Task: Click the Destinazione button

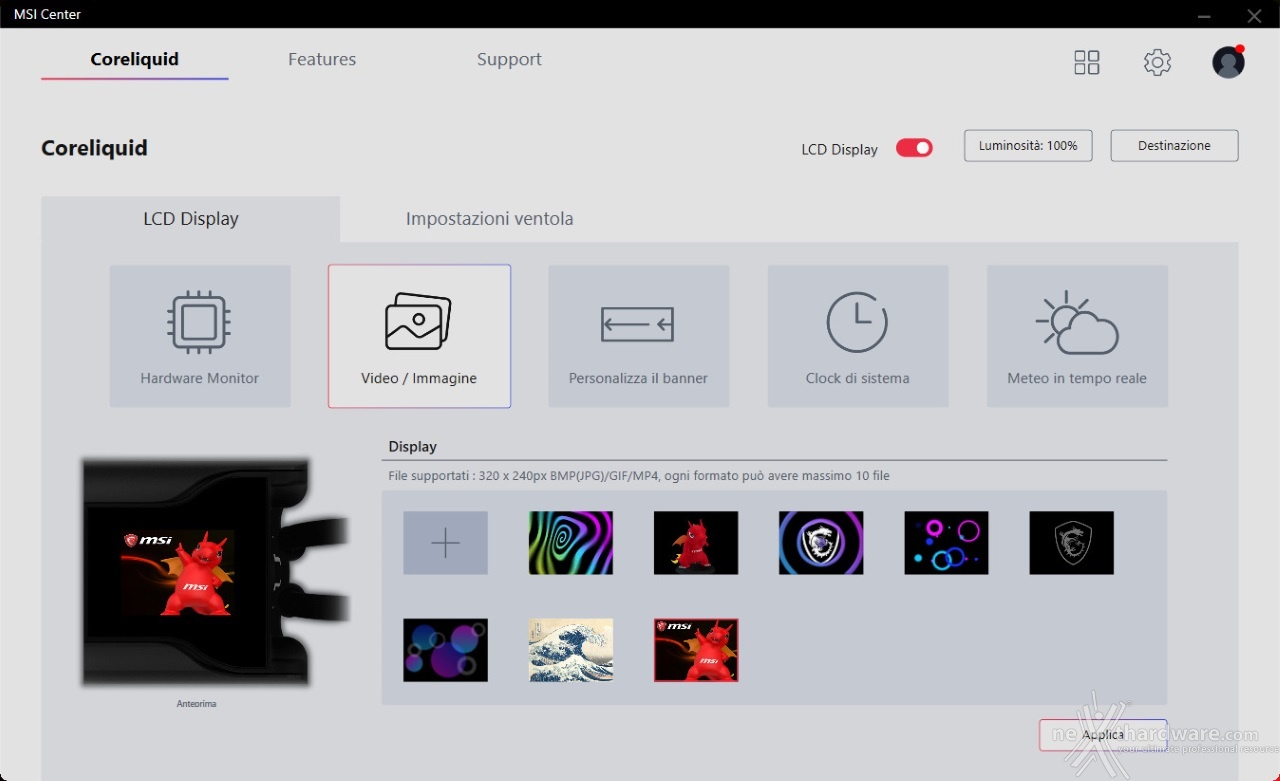Action: point(1174,146)
